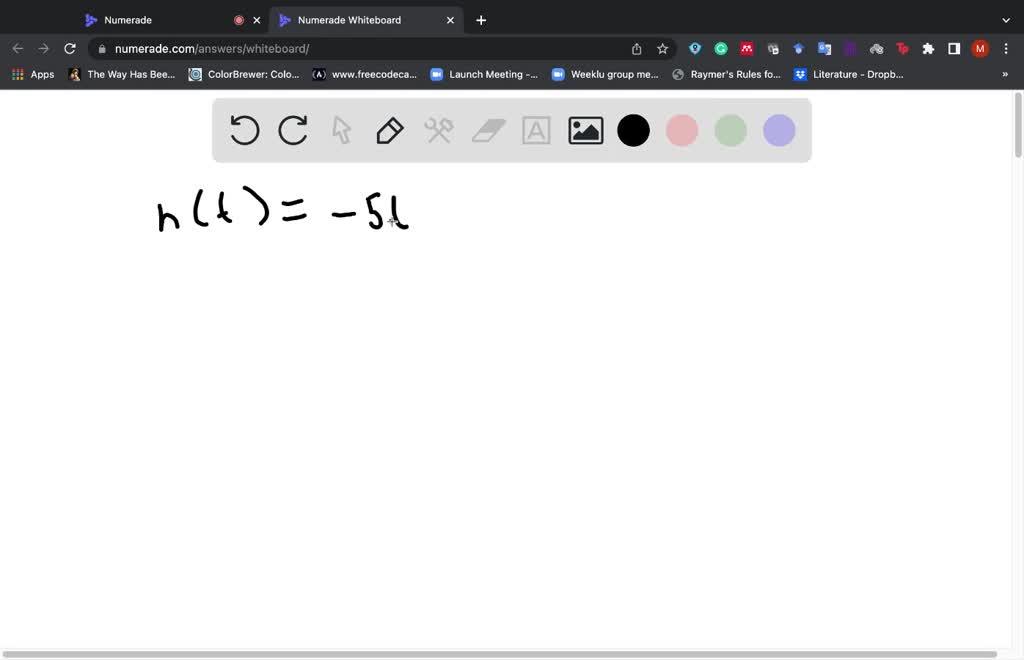This screenshot has height=660, width=1024.
Task: Choose the black pen color
Action: 633,130
